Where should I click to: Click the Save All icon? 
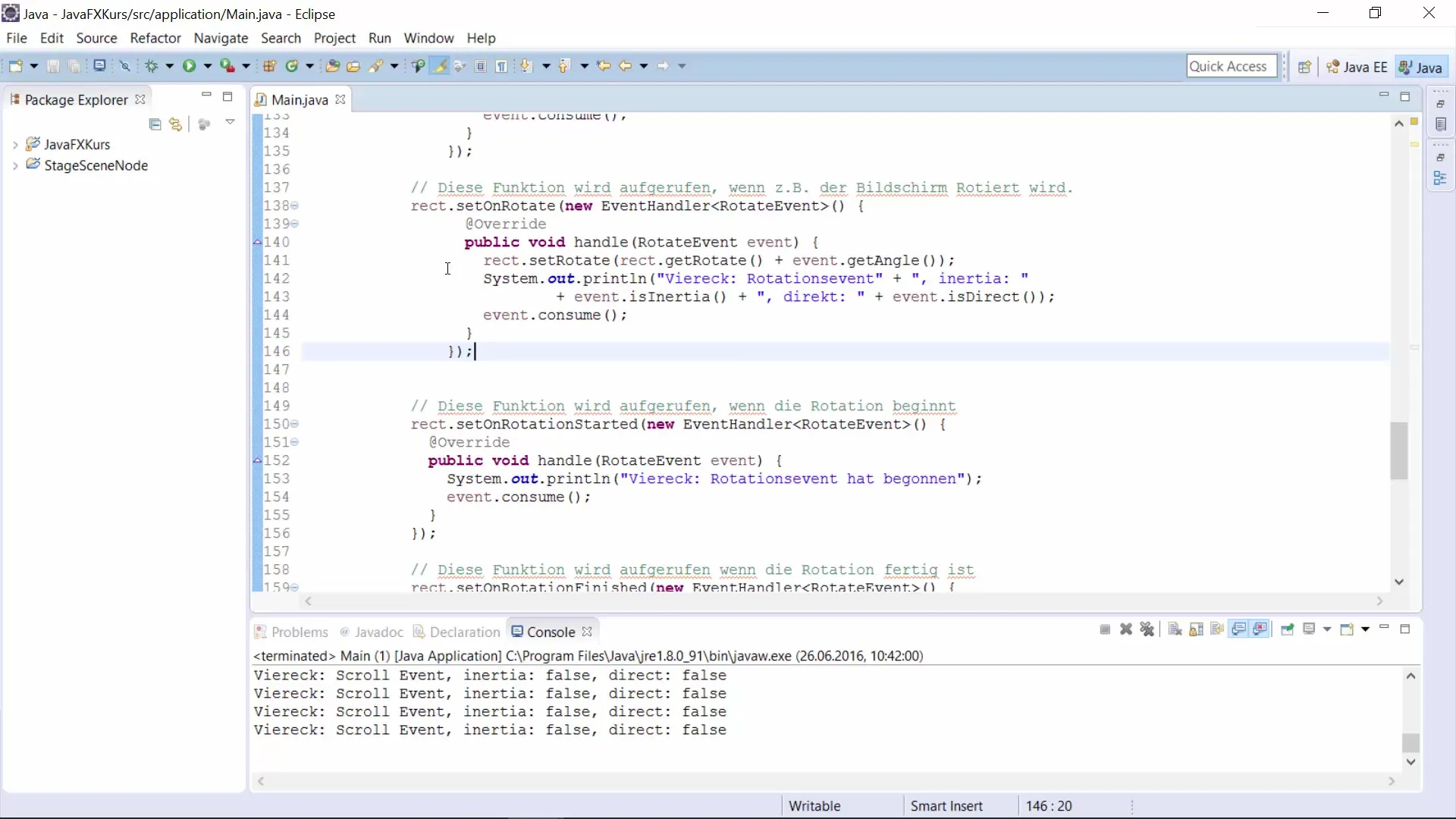point(74,66)
